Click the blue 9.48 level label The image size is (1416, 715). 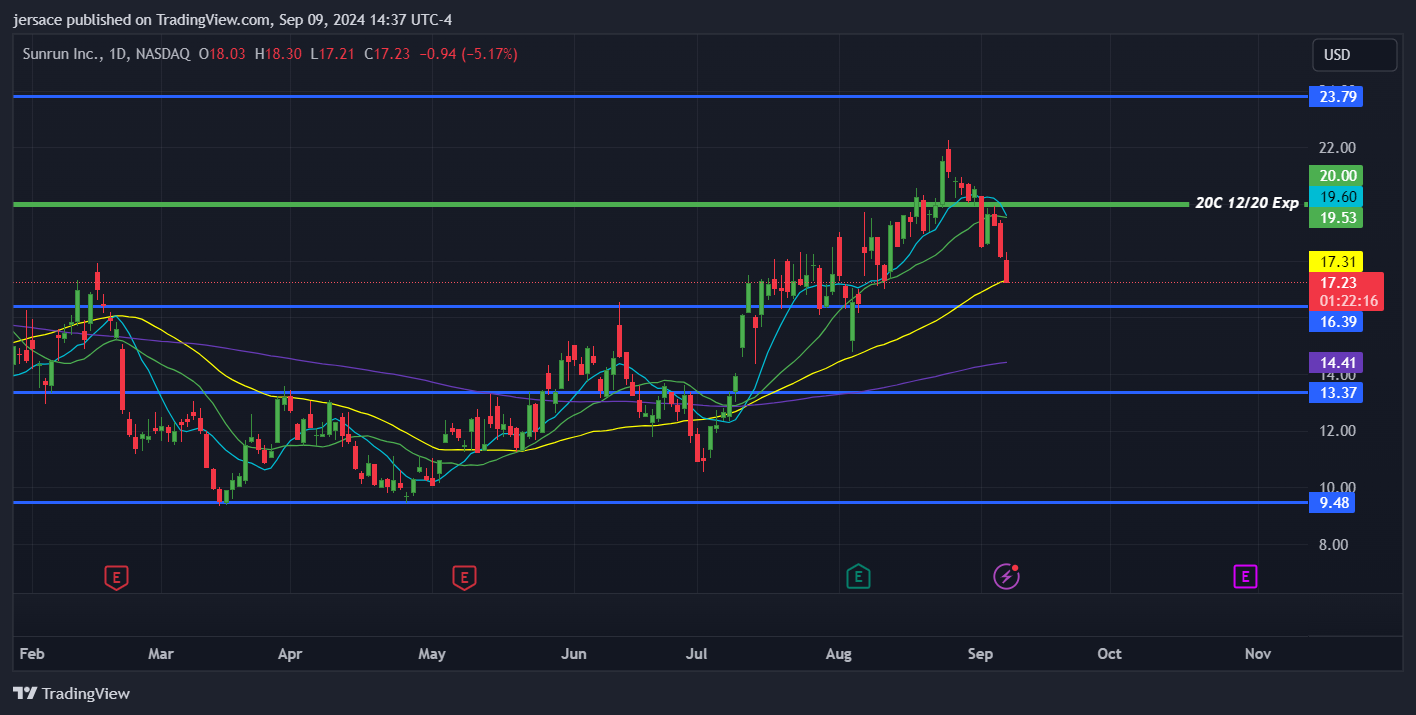tap(1332, 502)
